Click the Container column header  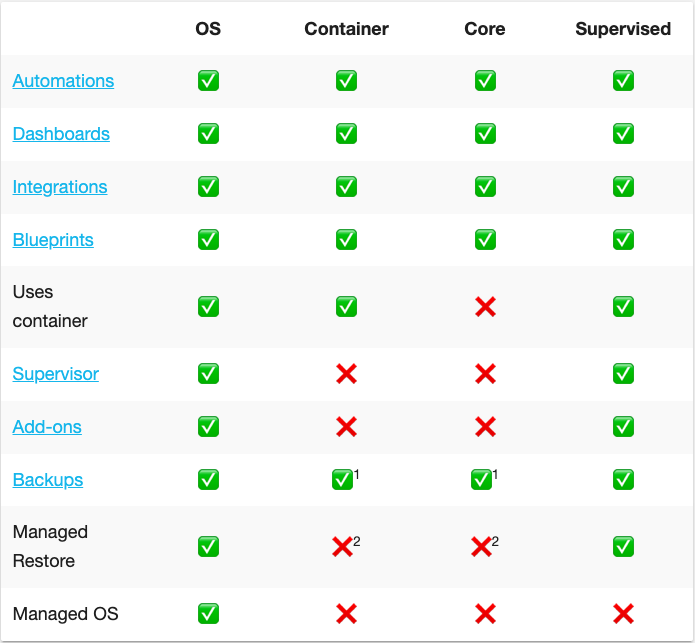click(x=347, y=29)
